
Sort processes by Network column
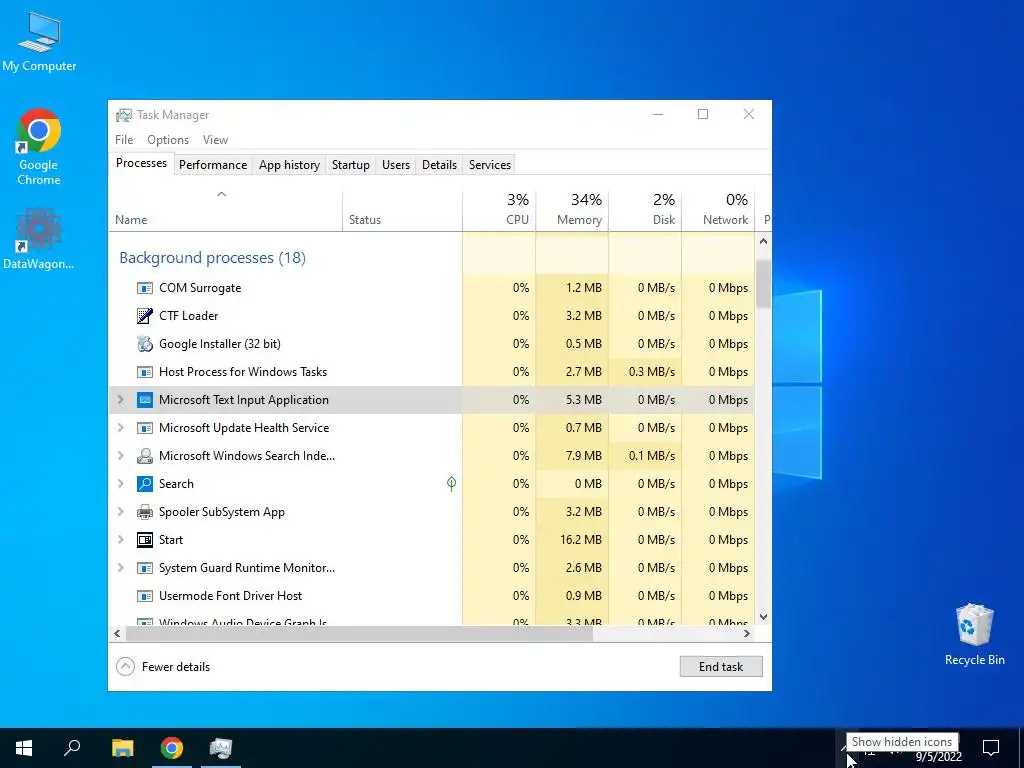(718, 210)
